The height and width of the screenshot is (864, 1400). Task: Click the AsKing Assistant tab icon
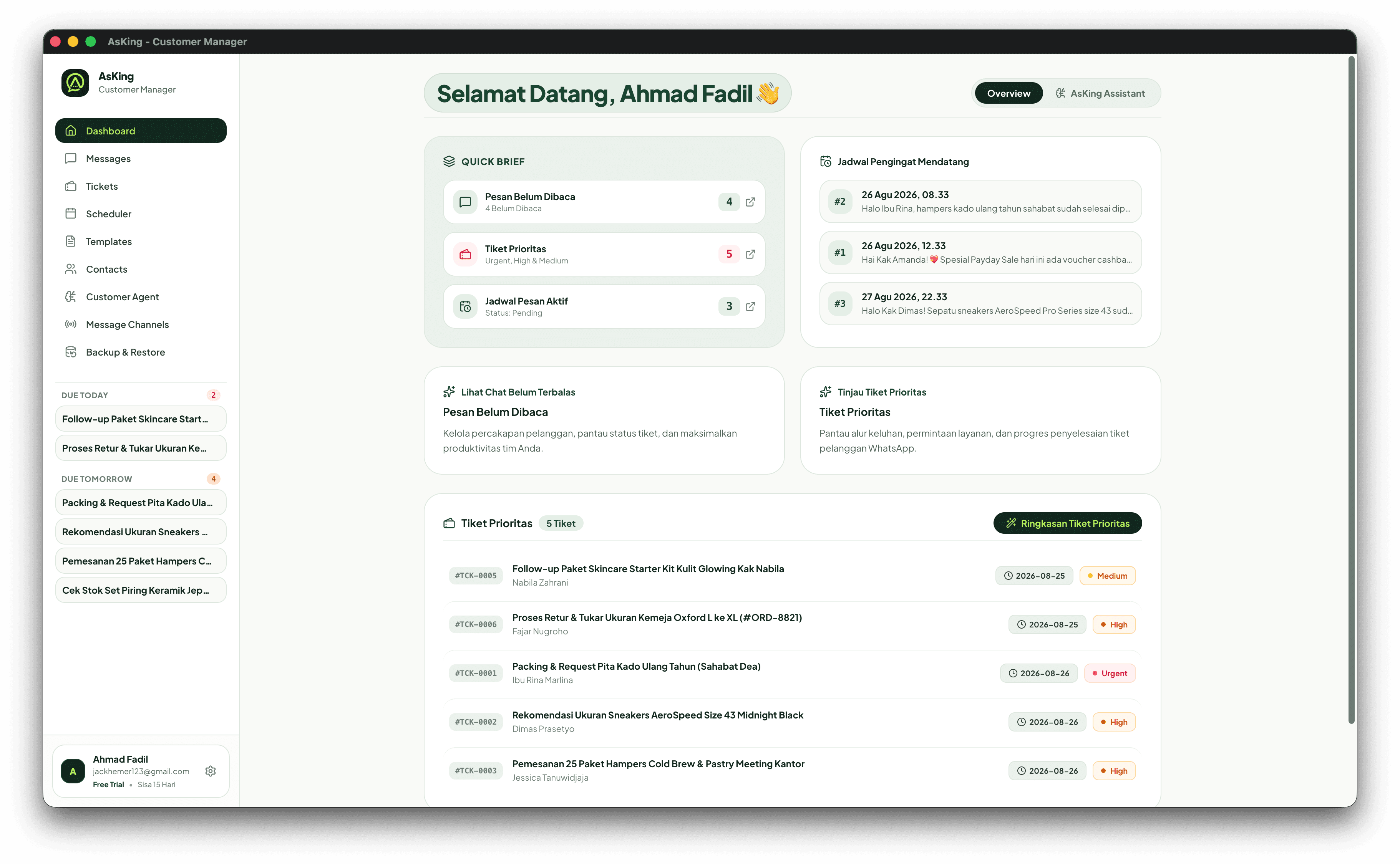(1060, 93)
